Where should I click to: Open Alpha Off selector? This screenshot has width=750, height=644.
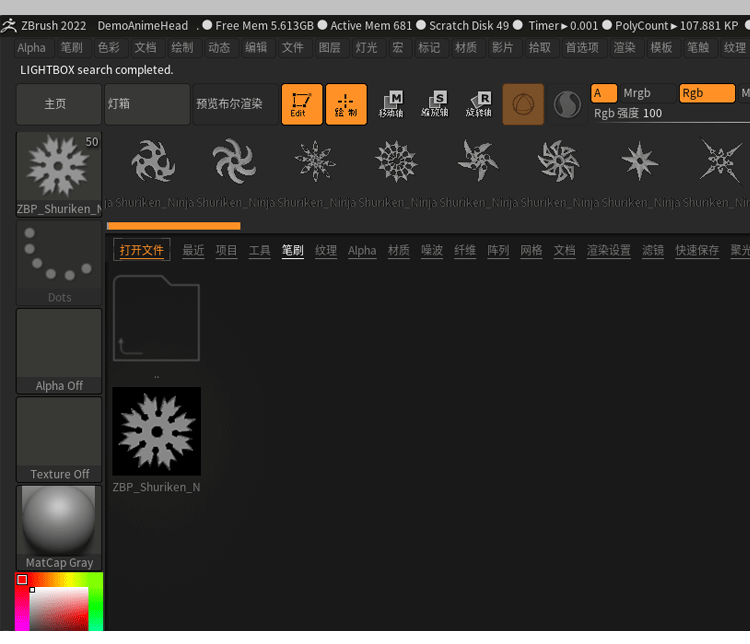[59, 351]
